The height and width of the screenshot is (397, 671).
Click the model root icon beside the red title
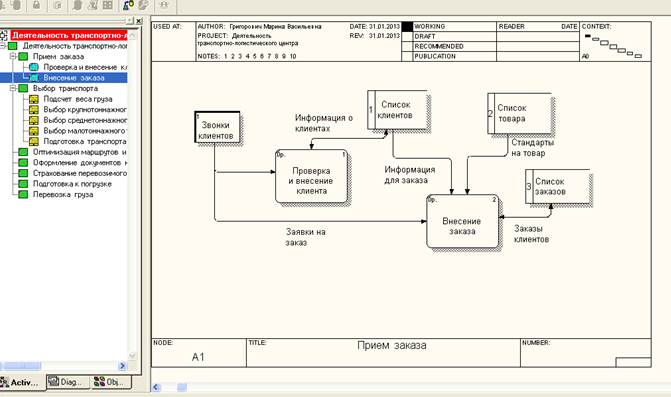pos(3,36)
